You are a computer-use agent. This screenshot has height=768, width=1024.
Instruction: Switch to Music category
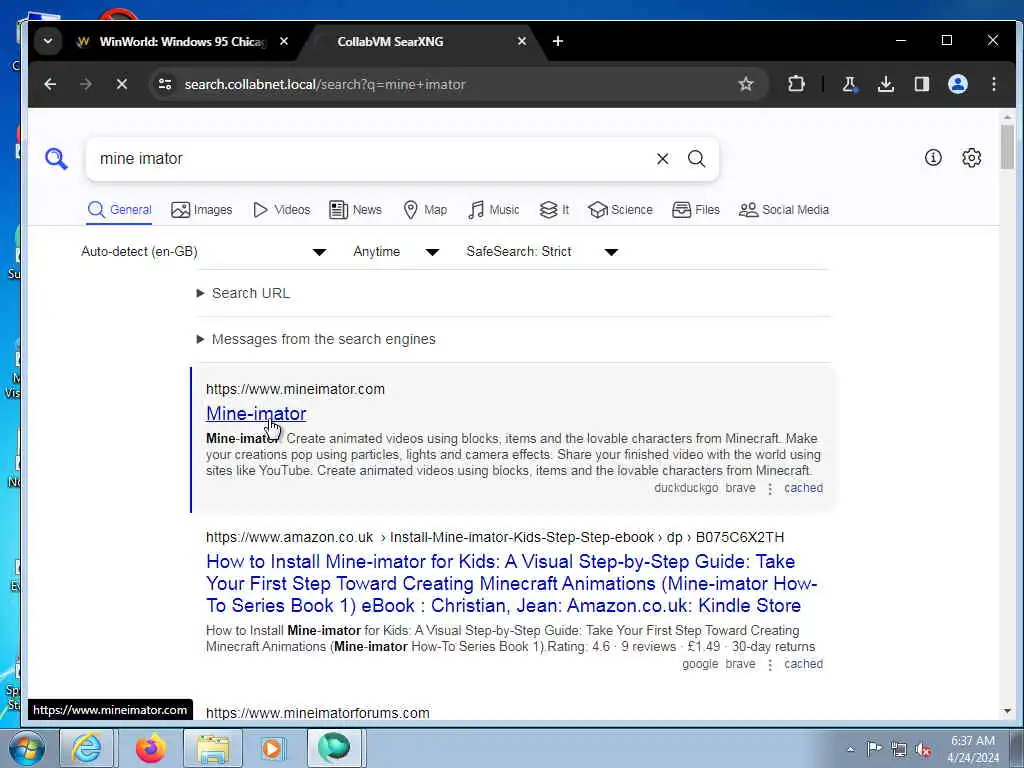pyautogui.click(x=494, y=210)
